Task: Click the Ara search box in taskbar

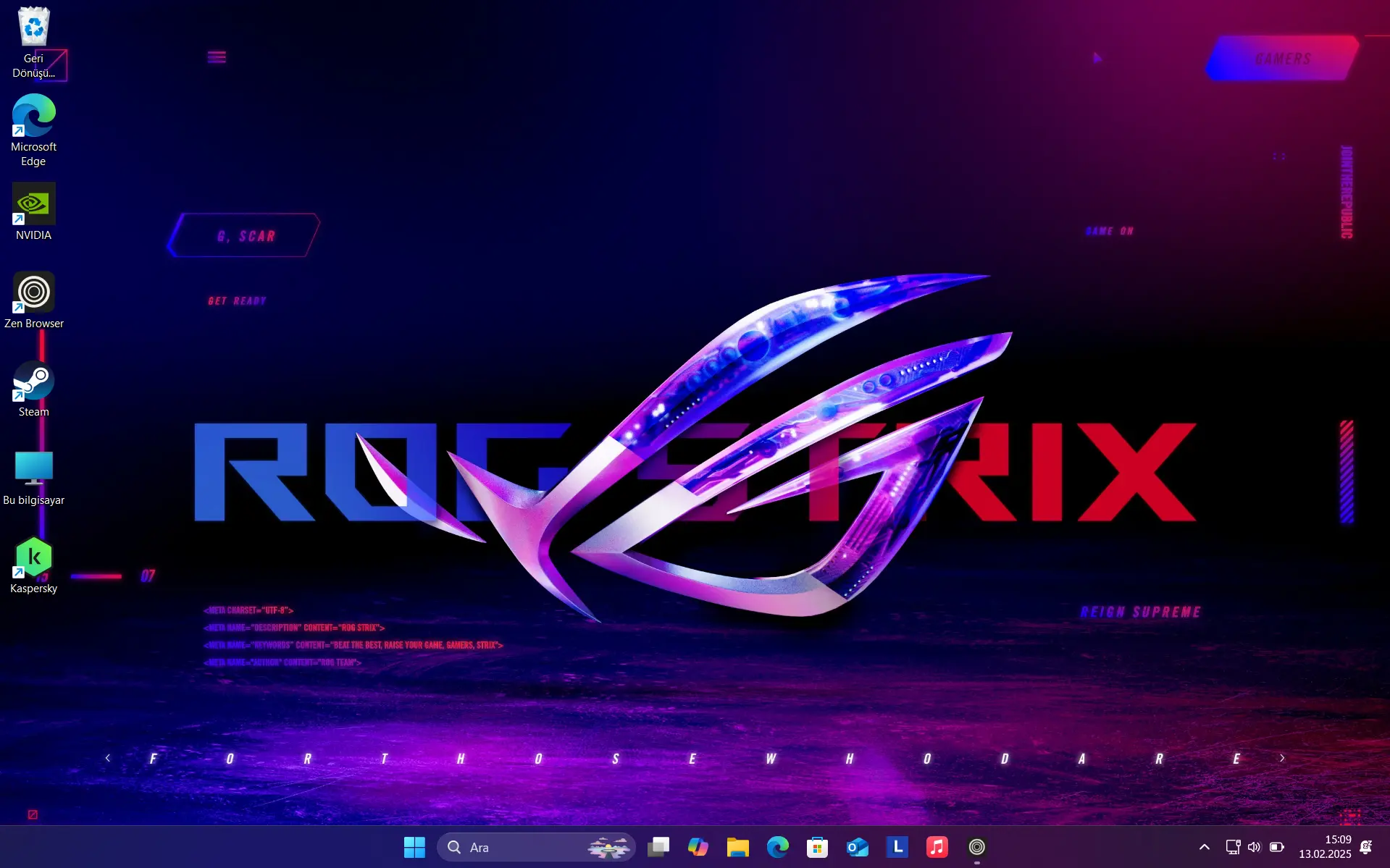Action: (535, 847)
